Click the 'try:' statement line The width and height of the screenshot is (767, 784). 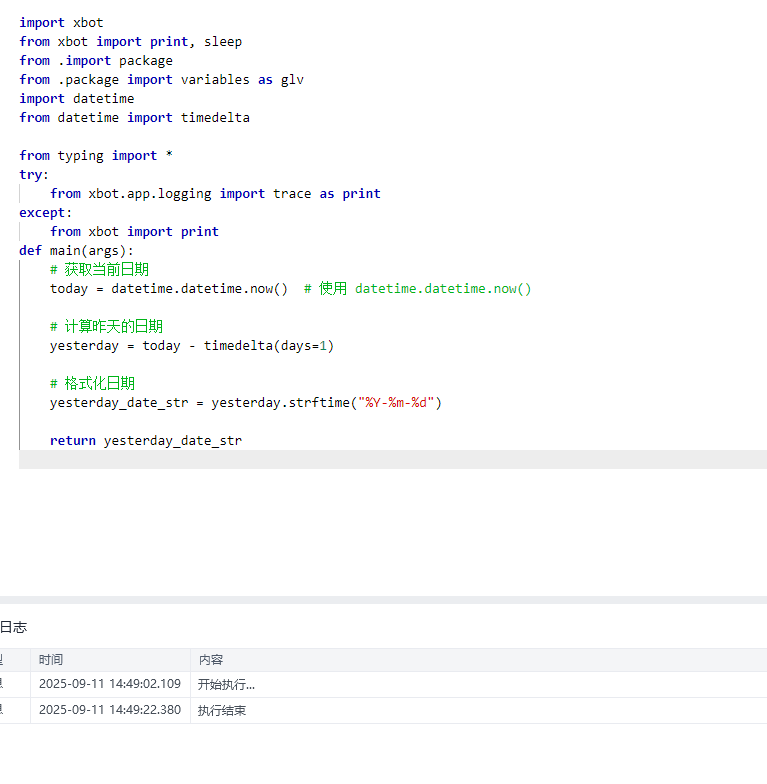34,174
